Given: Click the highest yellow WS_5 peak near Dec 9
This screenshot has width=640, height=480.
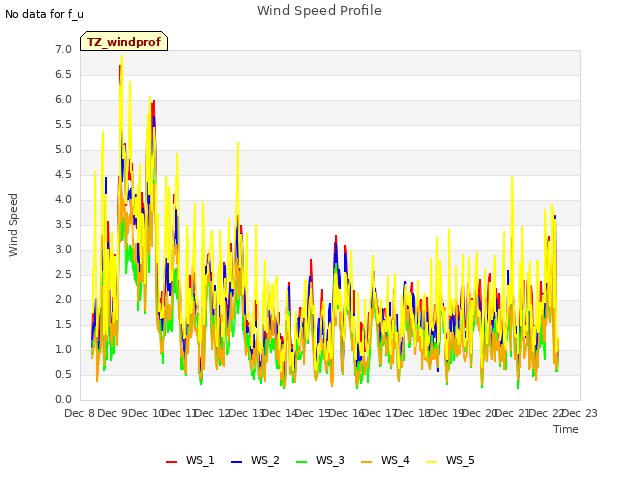Looking at the screenshot, I should coord(122,56).
